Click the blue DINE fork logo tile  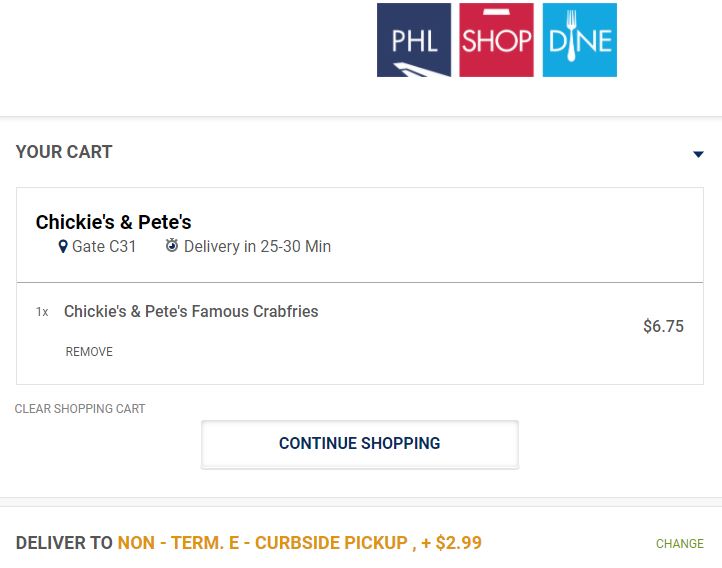[580, 40]
